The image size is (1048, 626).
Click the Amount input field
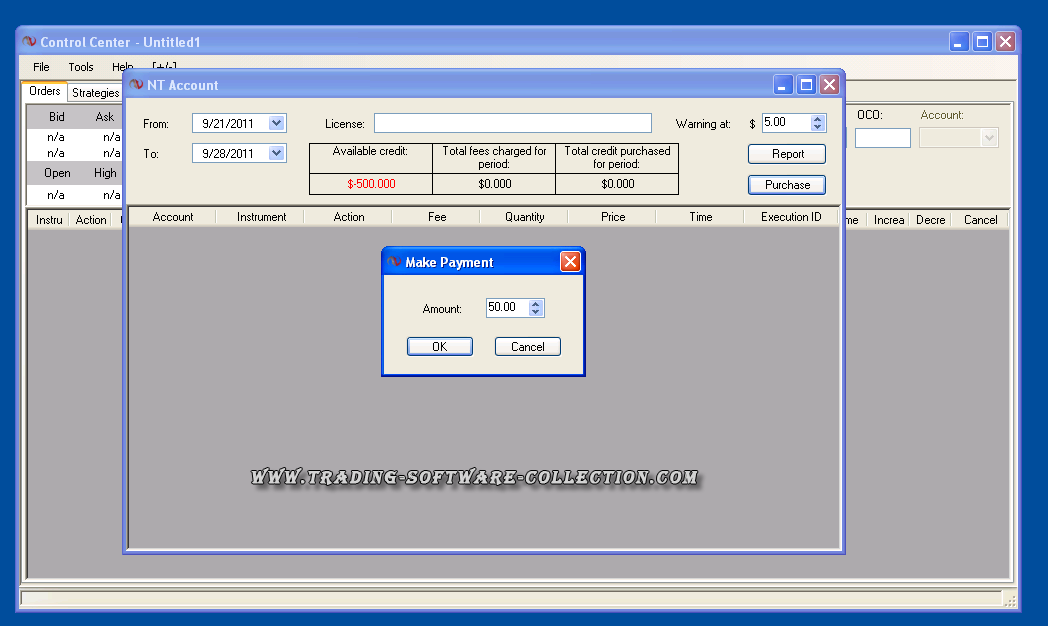(x=506, y=308)
